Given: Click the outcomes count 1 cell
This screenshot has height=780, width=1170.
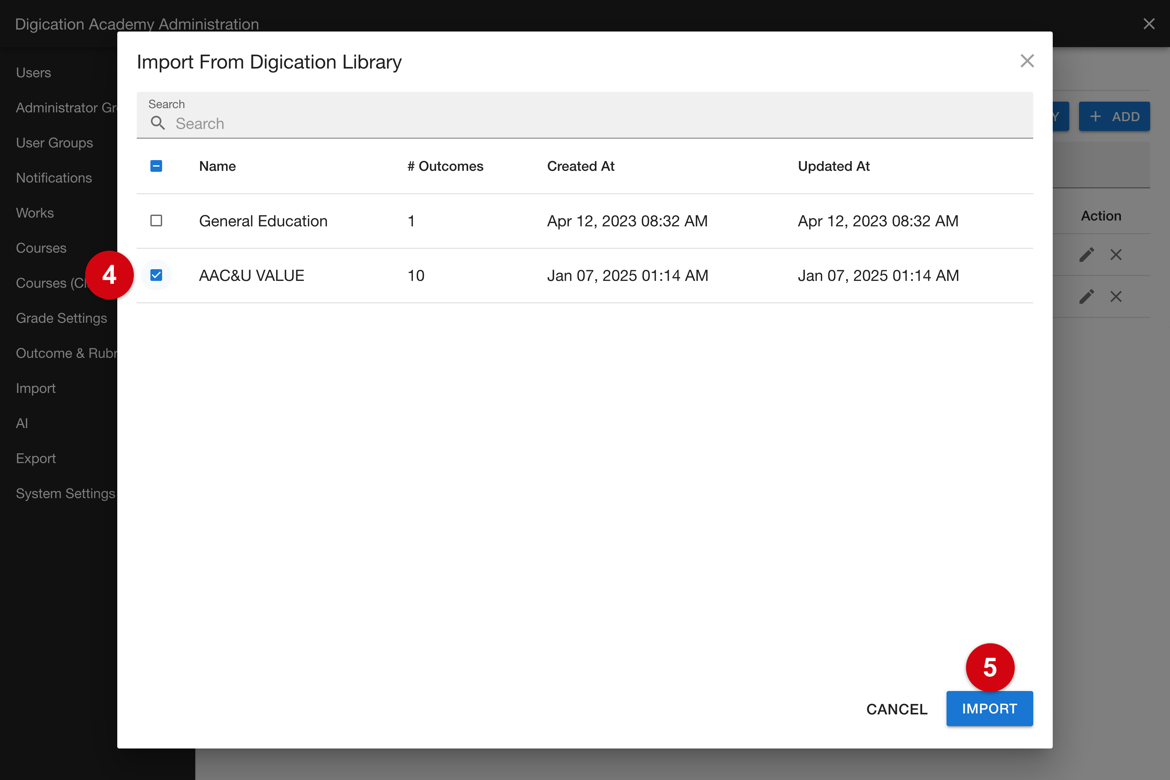Looking at the screenshot, I should click(411, 221).
